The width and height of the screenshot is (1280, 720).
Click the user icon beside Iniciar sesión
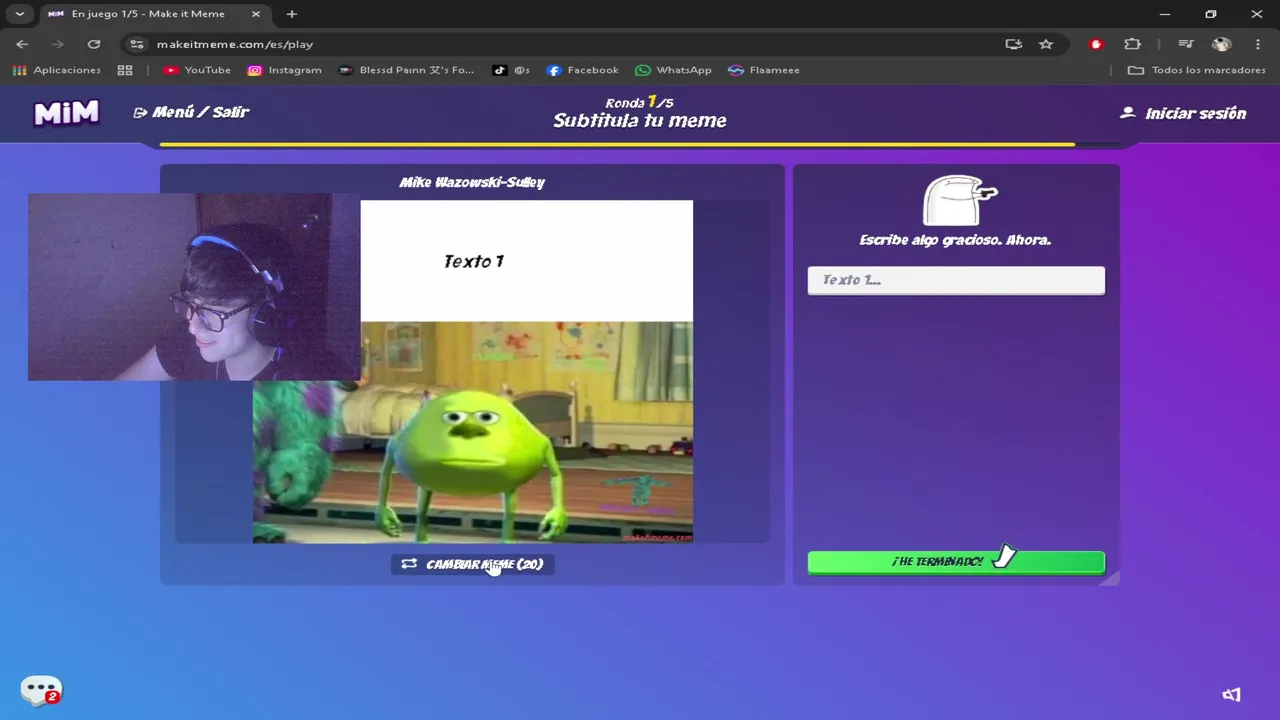1128,113
